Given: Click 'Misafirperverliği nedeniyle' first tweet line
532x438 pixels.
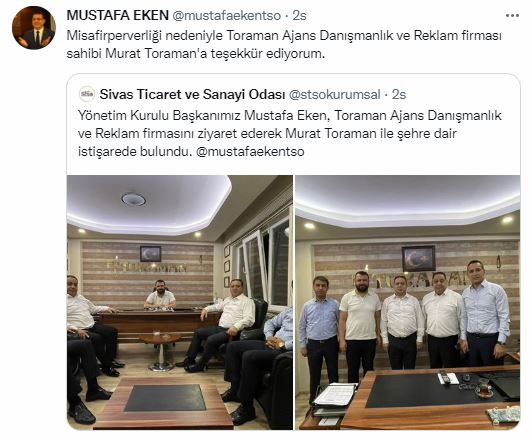Looking at the screenshot, I should 284,36.
